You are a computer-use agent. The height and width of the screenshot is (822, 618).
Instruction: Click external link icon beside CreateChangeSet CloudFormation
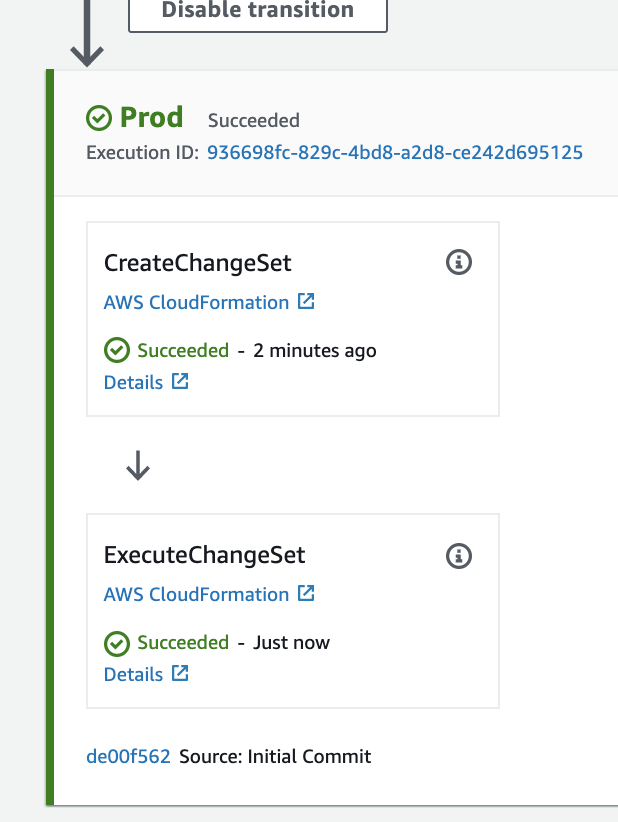(306, 301)
